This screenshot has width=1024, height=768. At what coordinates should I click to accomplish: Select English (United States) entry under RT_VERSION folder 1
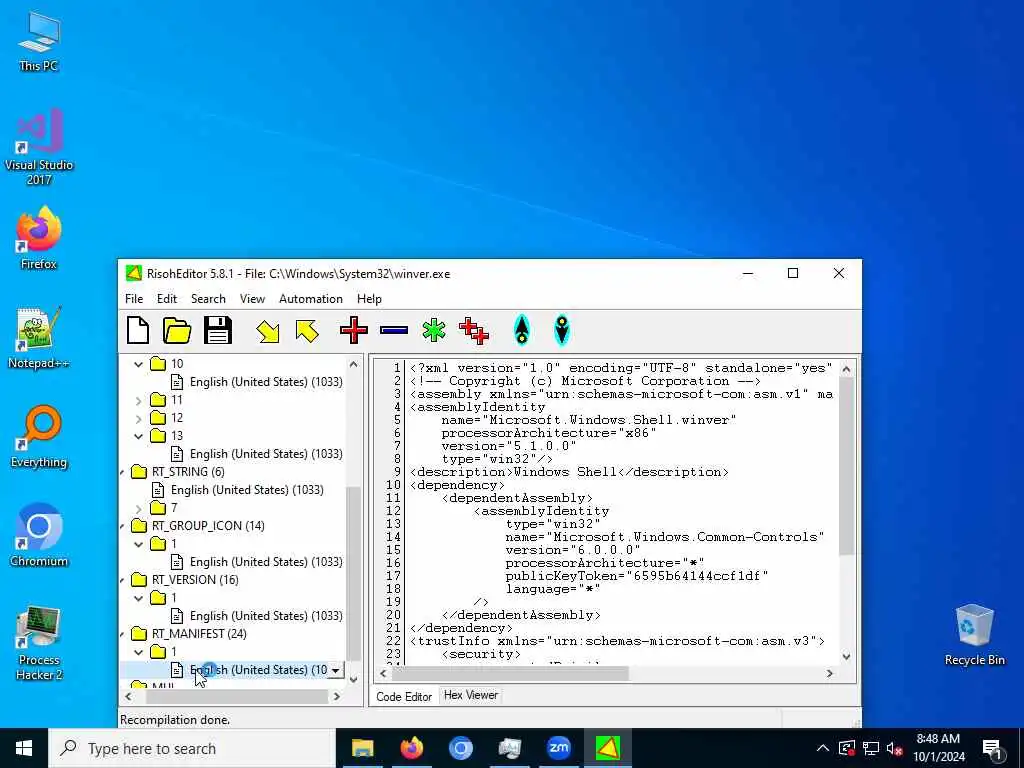(x=266, y=616)
